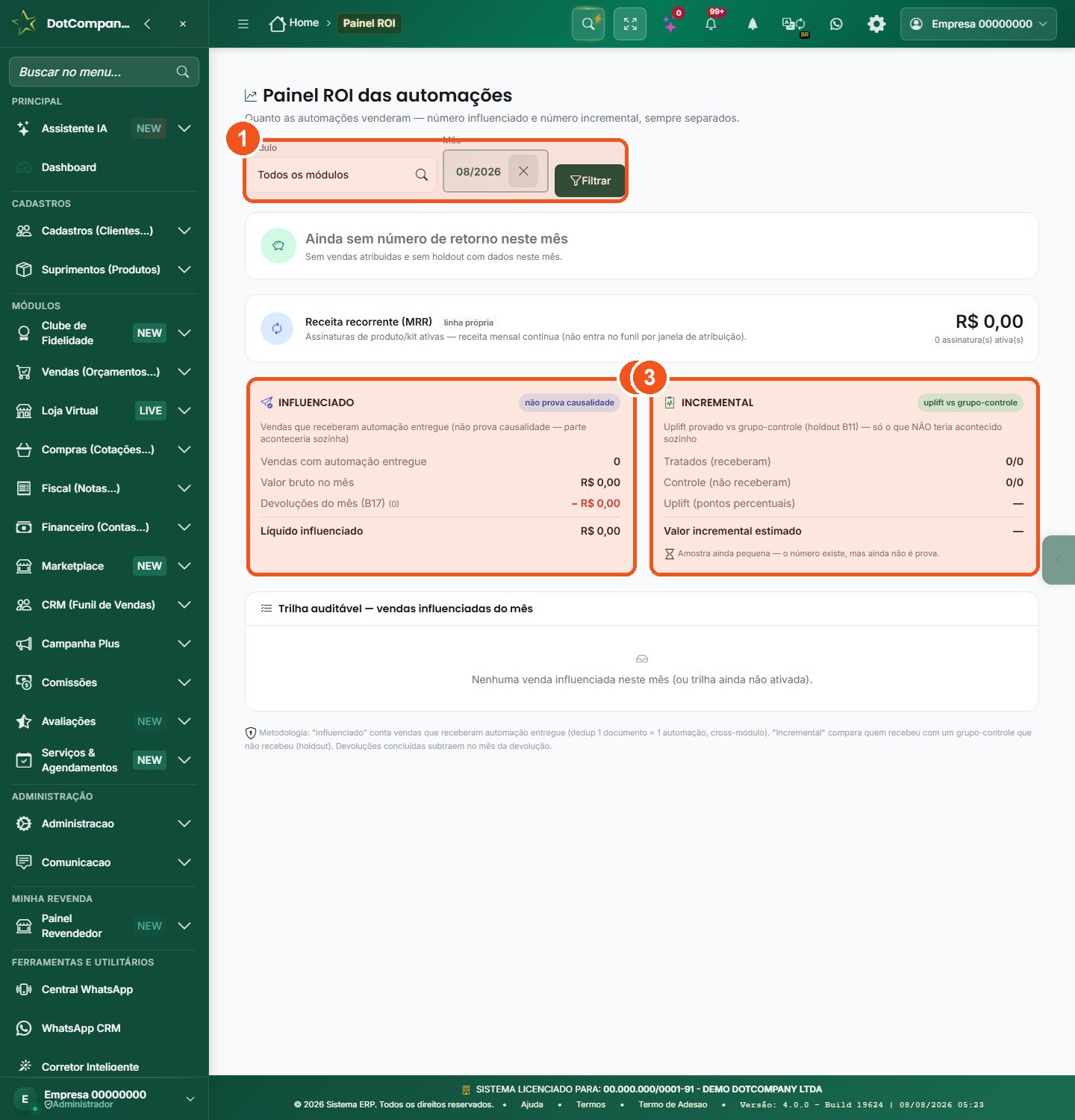Toggle fullscreen mode icon

pyautogui.click(x=630, y=24)
